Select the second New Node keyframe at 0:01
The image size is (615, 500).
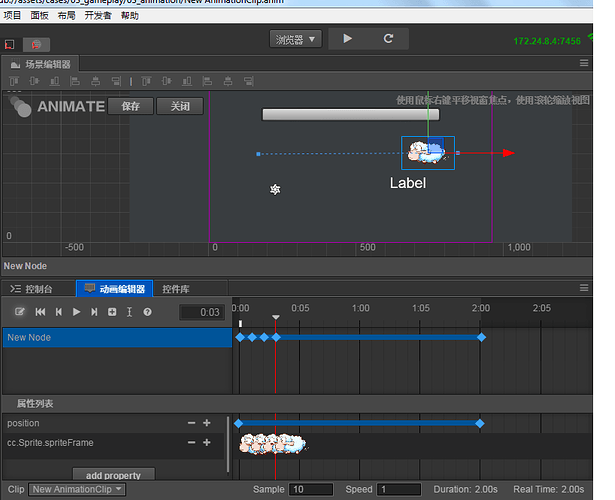pos(252,337)
